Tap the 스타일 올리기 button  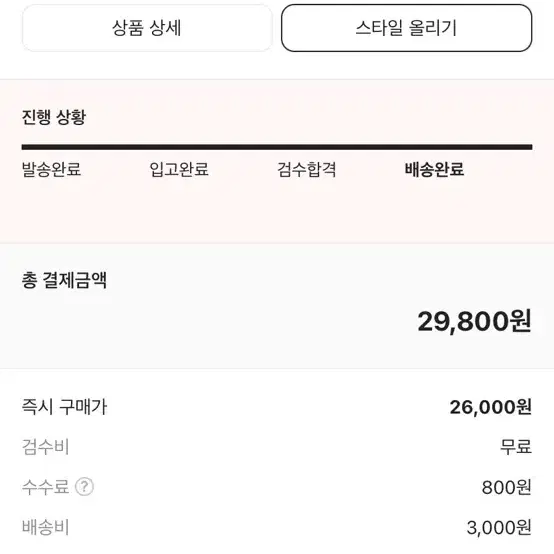point(406,28)
